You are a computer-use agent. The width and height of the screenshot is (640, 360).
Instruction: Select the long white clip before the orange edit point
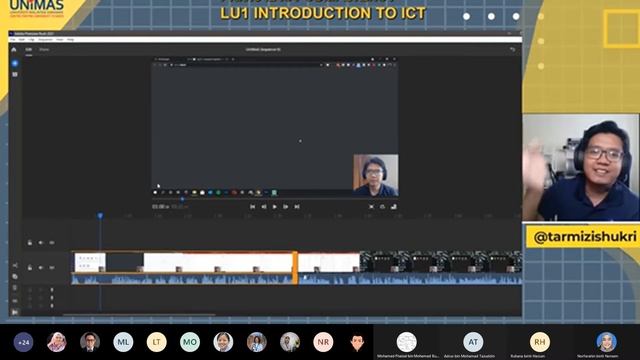point(218,262)
